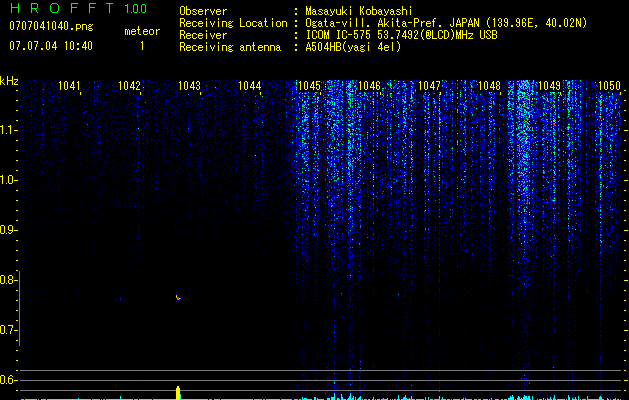Click the 1041 time tick label
629x400 pixels.
click(x=69, y=86)
